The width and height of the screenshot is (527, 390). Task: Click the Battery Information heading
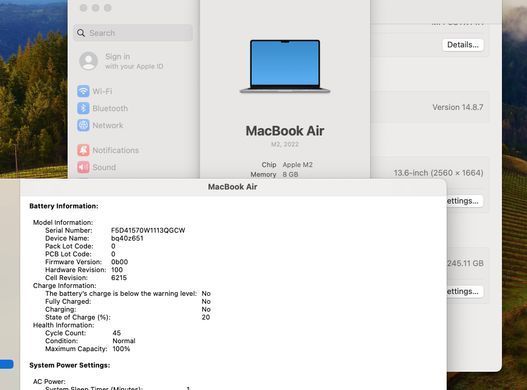click(x=64, y=206)
